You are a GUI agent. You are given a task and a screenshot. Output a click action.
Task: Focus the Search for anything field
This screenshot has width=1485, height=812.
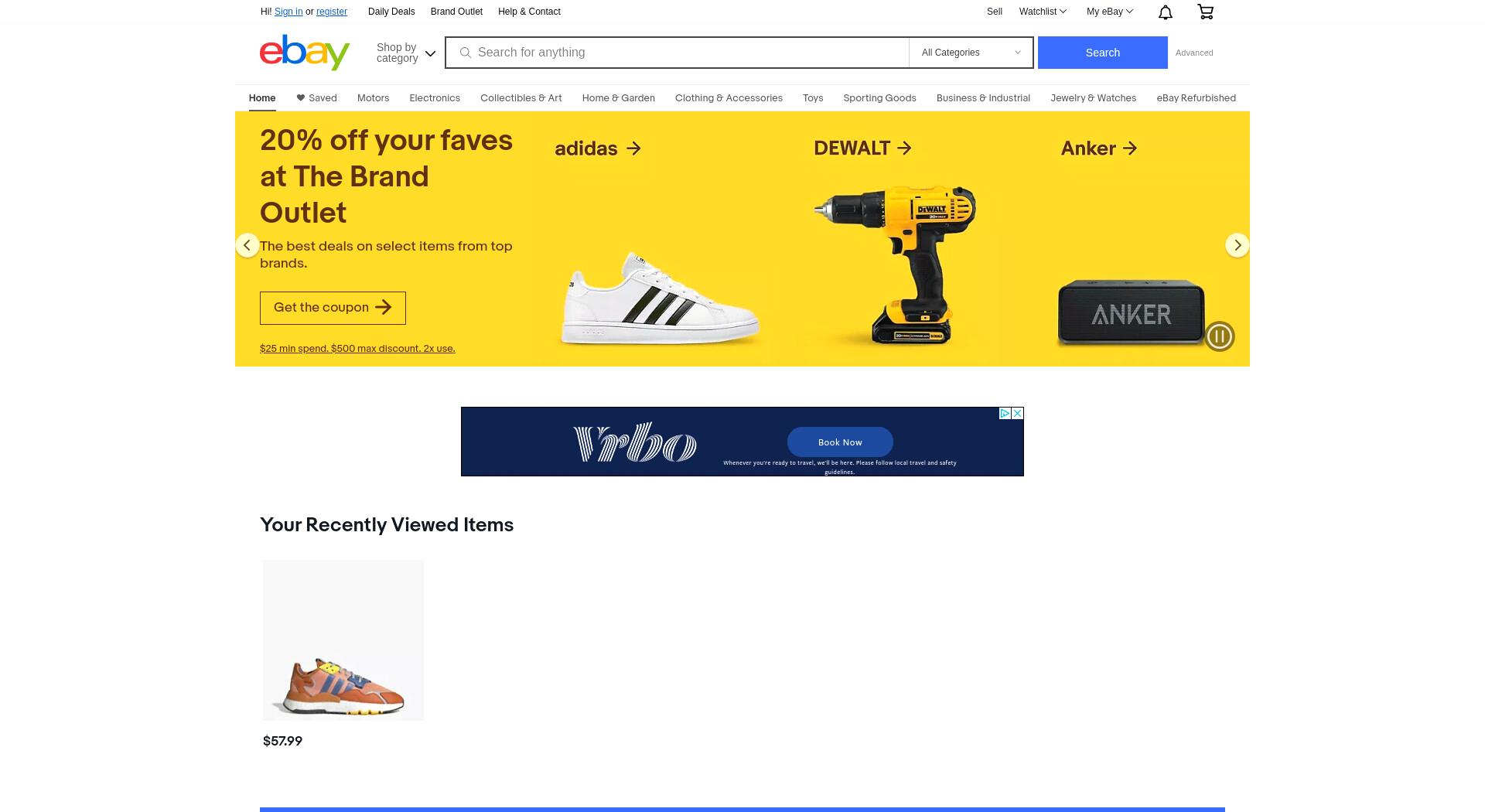(677, 53)
